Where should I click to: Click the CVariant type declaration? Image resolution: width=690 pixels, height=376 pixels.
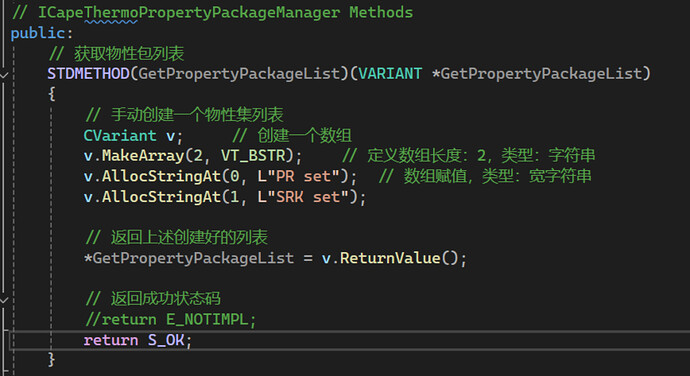pyautogui.click(x=120, y=135)
